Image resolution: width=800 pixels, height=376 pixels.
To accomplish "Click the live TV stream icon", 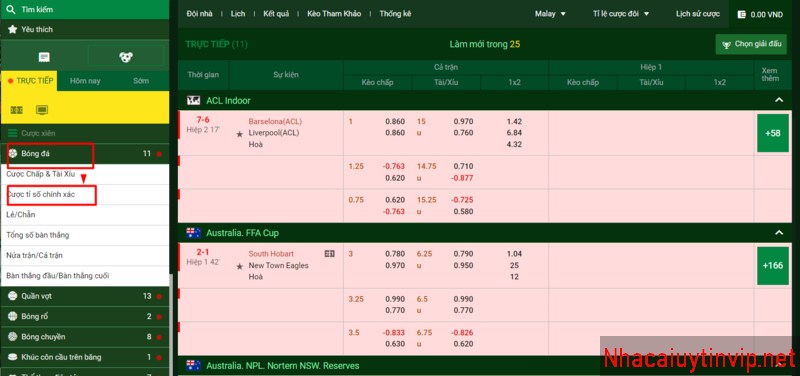I will [42, 110].
